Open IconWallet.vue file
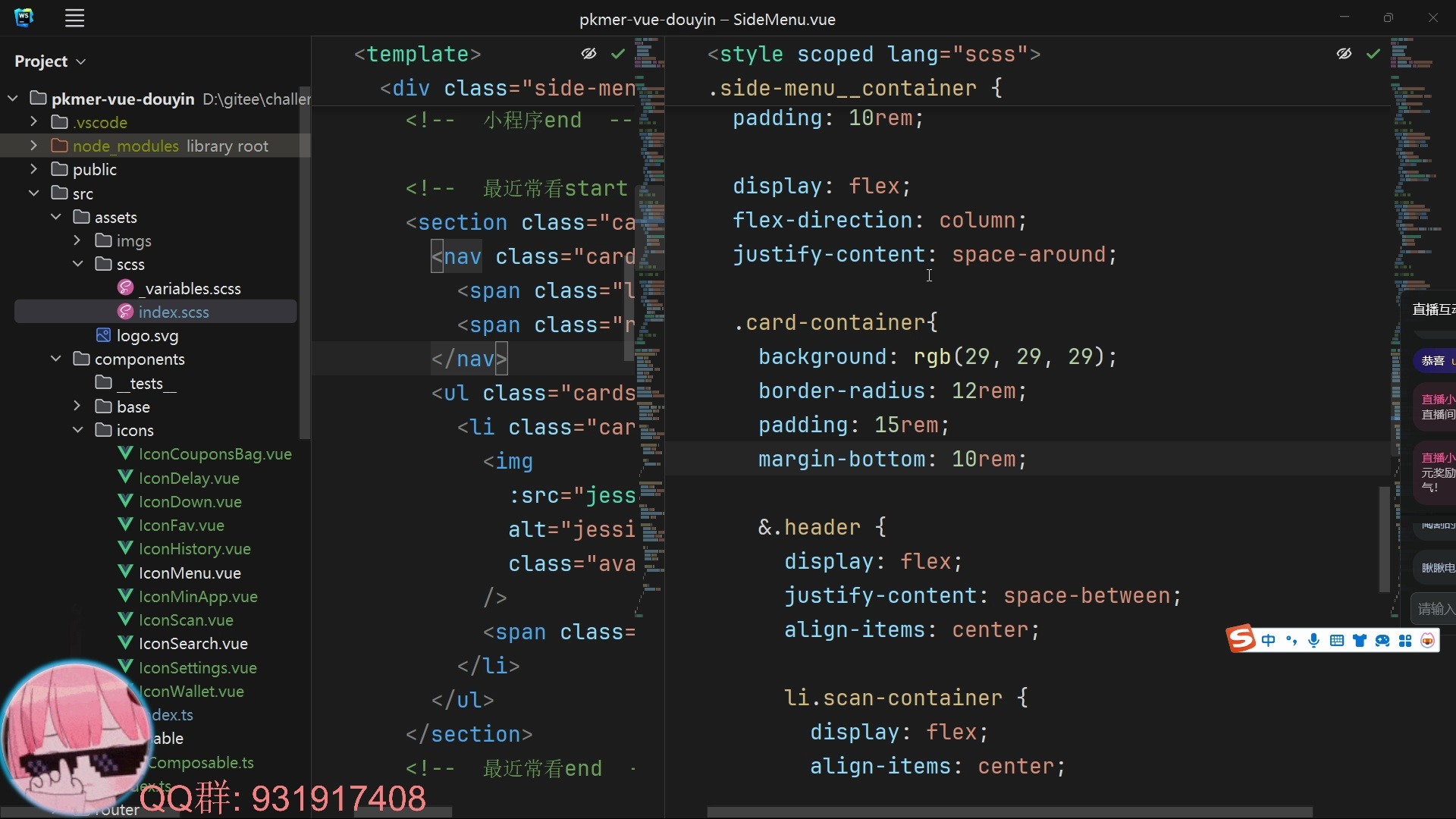 point(191,691)
